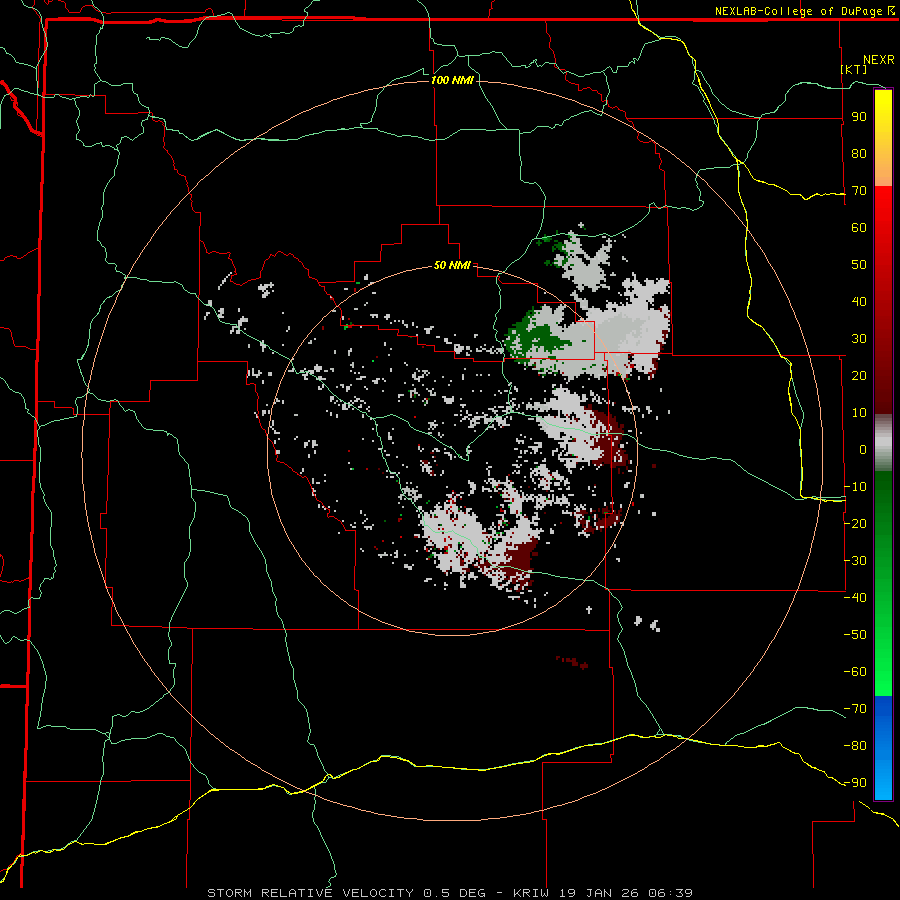Click the 100 NMI range ring label
This screenshot has height=900, width=900.
[x=452, y=80]
